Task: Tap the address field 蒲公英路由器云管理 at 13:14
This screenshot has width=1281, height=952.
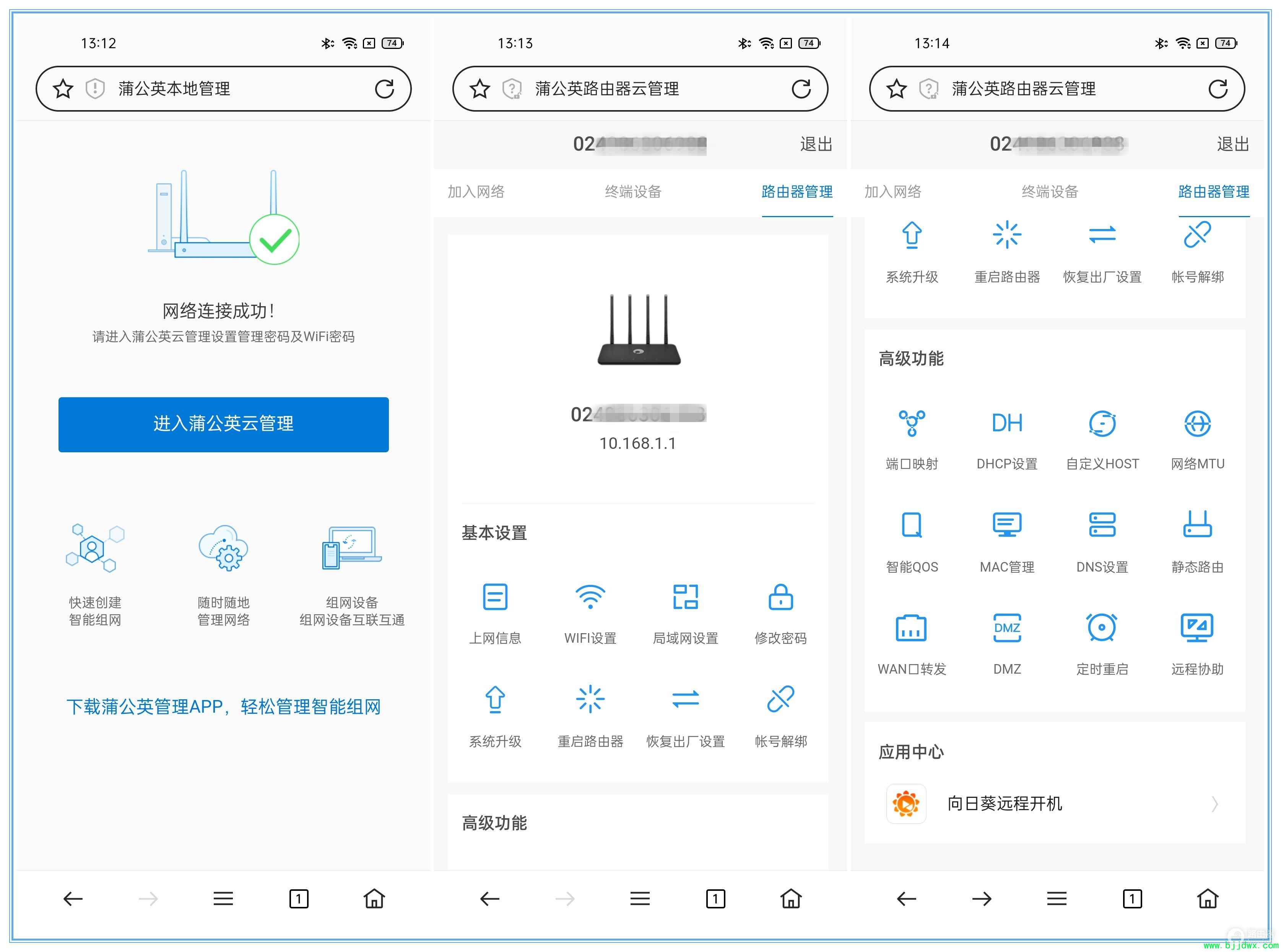Action: 1057,89
